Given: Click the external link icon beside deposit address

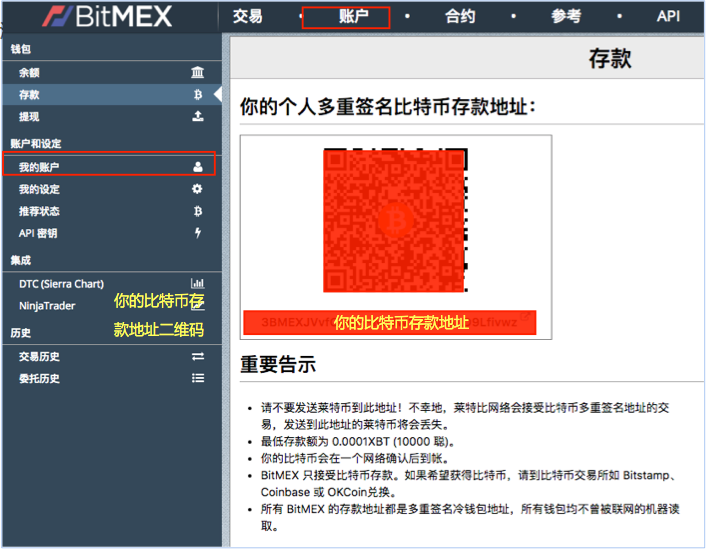Looking at the screenshot, I should click(525, 317).
